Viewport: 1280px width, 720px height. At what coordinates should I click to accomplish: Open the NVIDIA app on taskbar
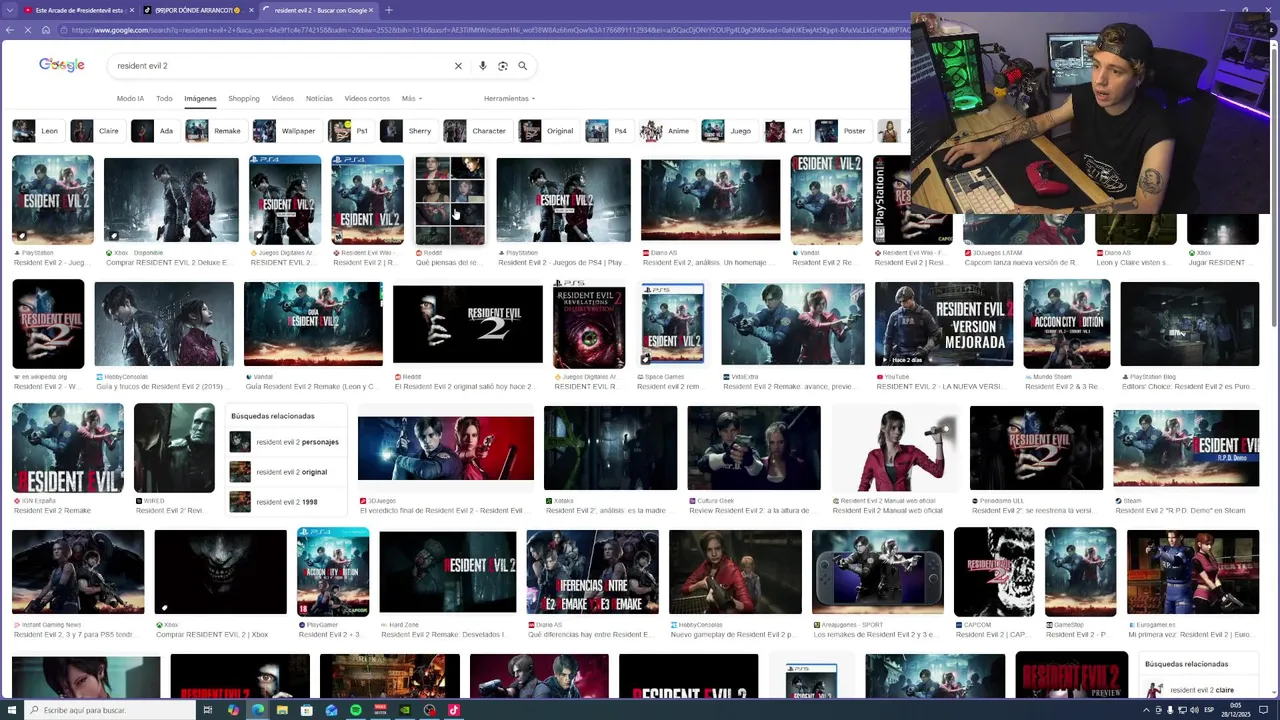point(405,710)
